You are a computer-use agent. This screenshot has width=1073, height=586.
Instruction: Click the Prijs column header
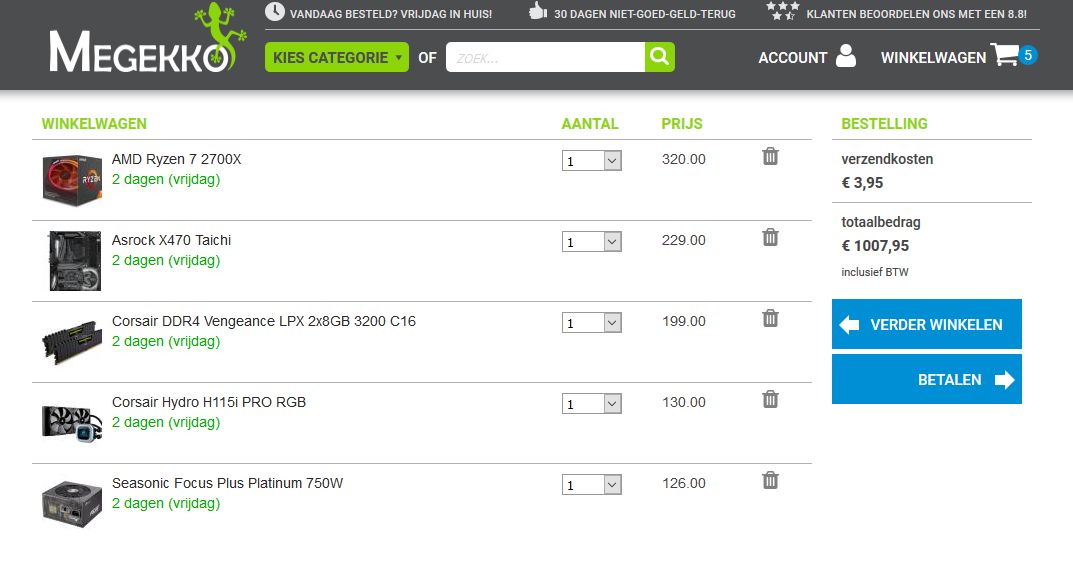point(682,124)
